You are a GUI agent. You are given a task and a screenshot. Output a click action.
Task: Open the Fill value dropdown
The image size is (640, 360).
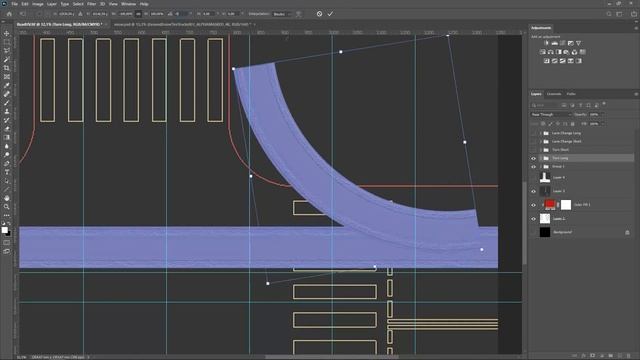click(x=602, y=124)
